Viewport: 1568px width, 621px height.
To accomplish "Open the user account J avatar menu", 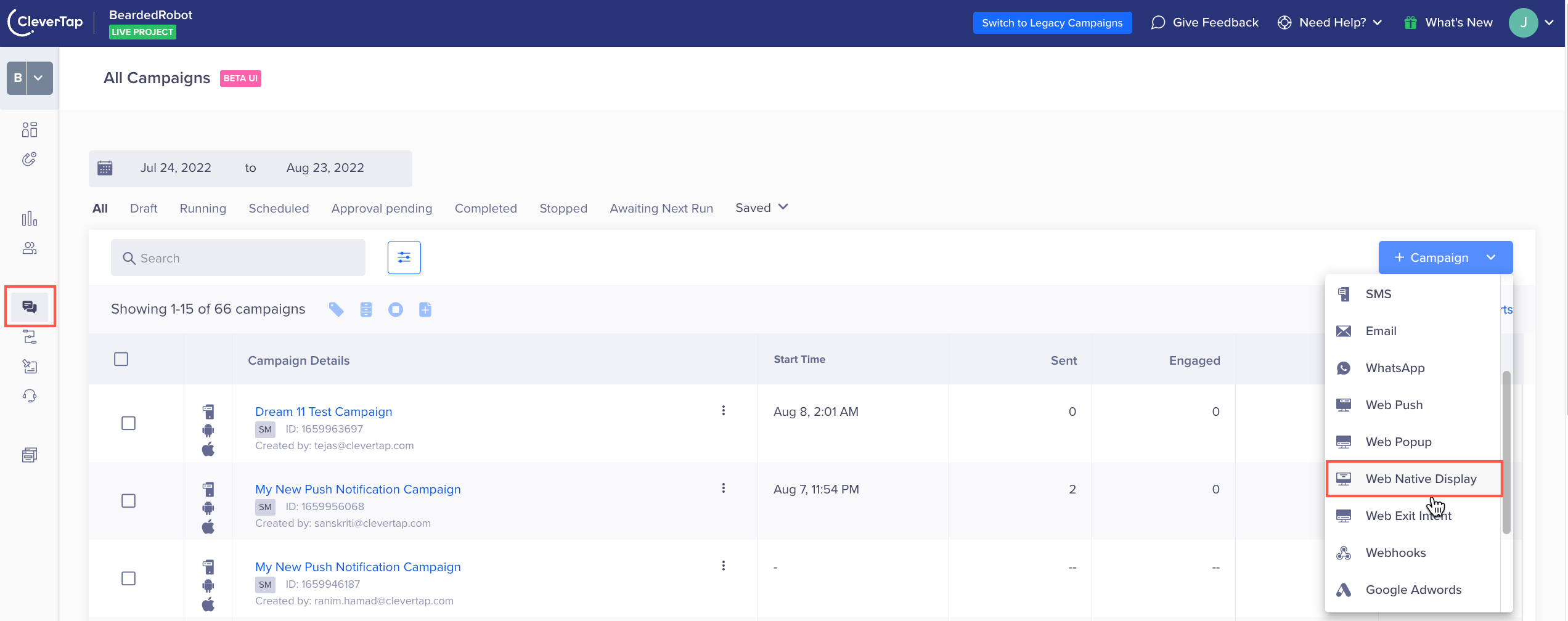I will coord(1524,23).
